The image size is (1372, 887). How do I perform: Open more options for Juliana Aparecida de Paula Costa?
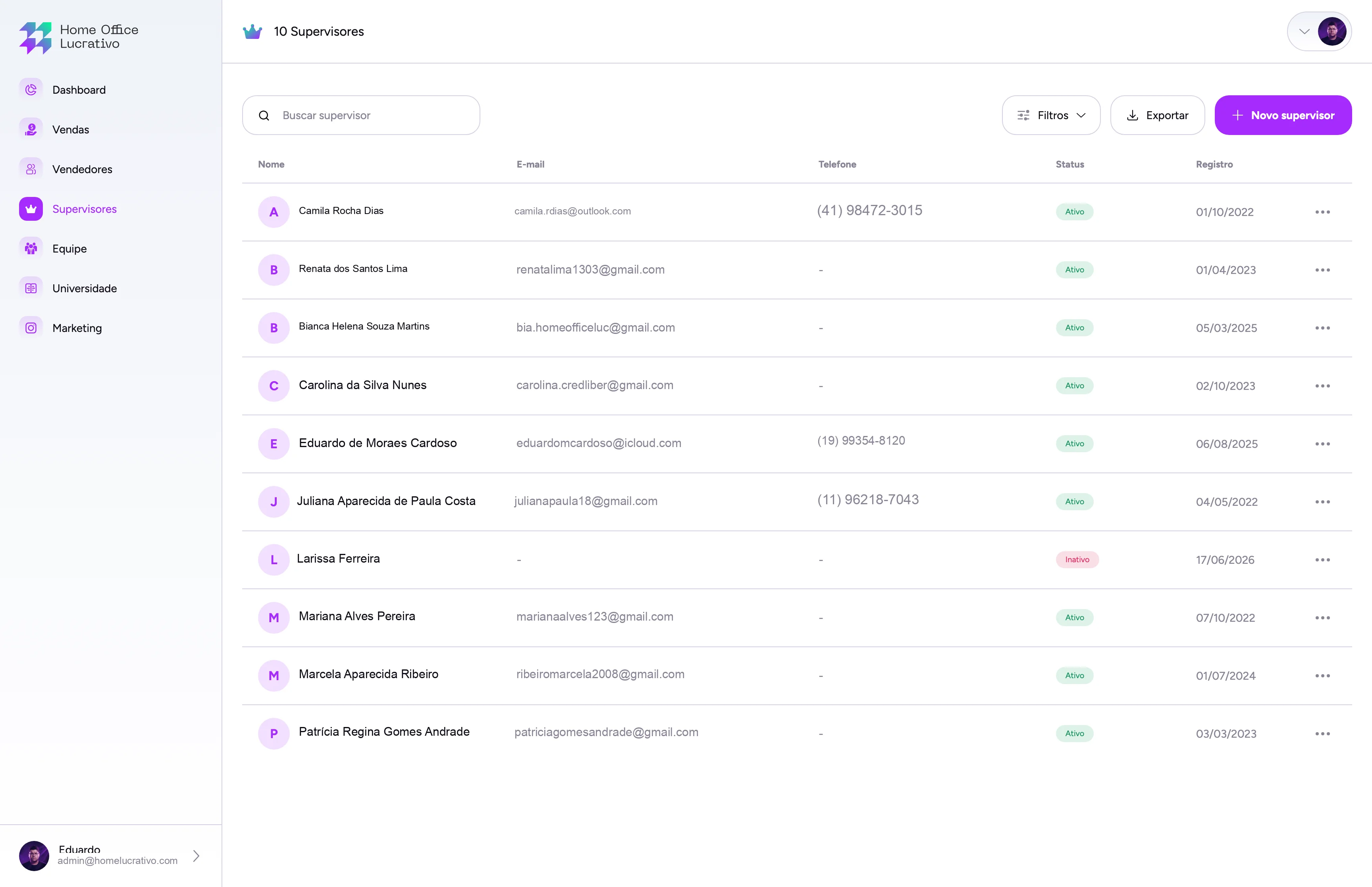coord(1322,502)
